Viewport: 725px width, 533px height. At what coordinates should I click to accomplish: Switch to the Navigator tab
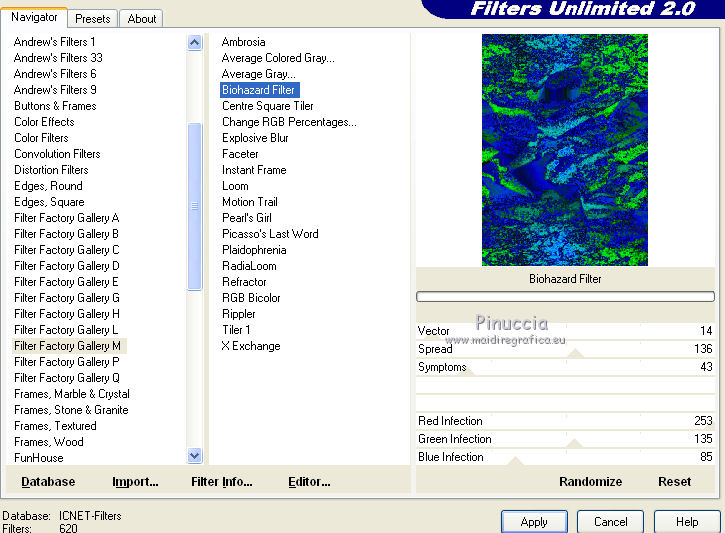pyautogui.click(x=34, y=18)
